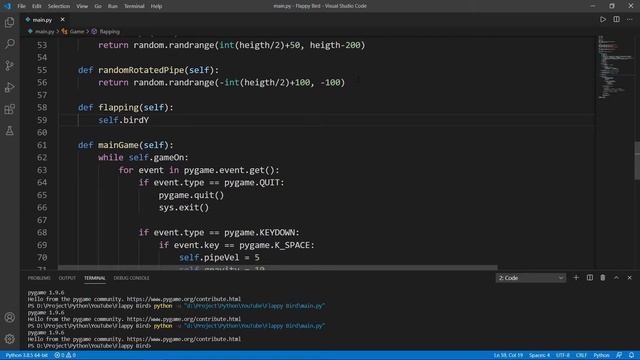Click the feedback icon in status bar
Image resolution: width=640 pixels, height=360 pixels.
[619, 355]
